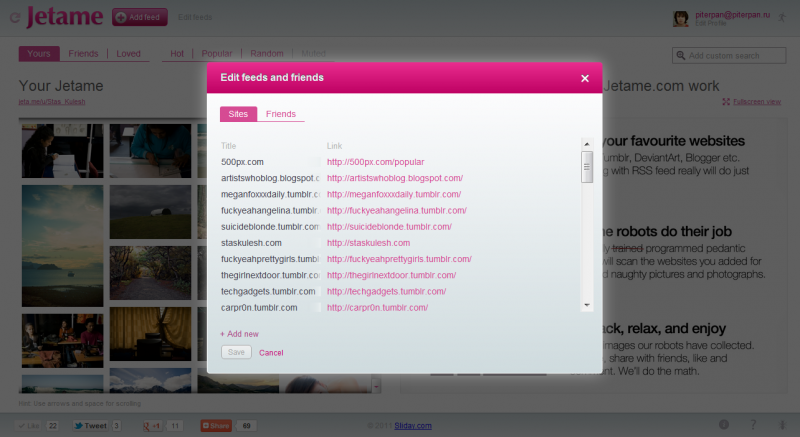Click the techgadgets.tumblr.com title field
800x437 pixels.
(x=270, y=291)
